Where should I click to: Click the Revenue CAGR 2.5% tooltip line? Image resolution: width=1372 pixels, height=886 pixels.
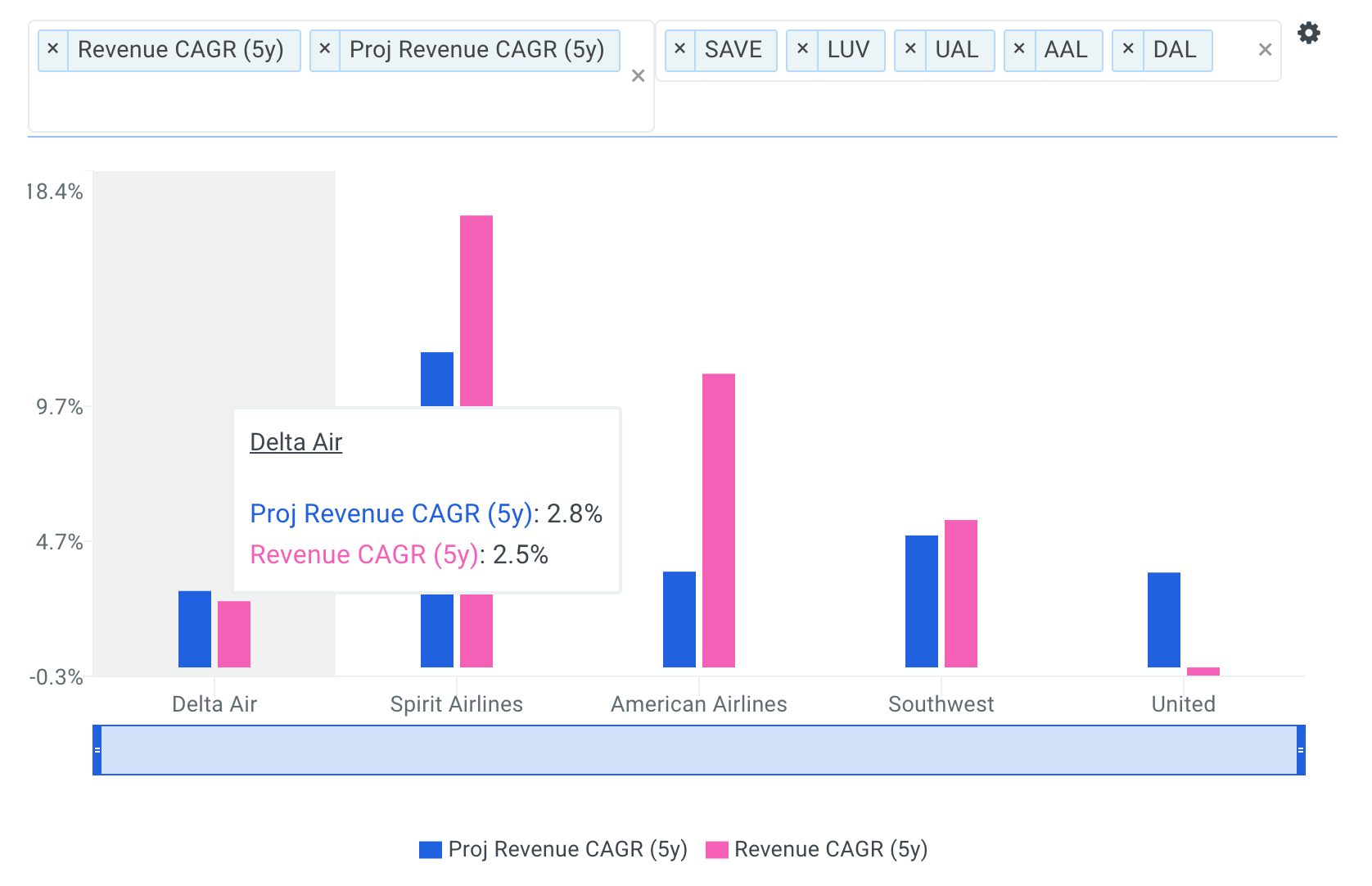tap(399, 554)
